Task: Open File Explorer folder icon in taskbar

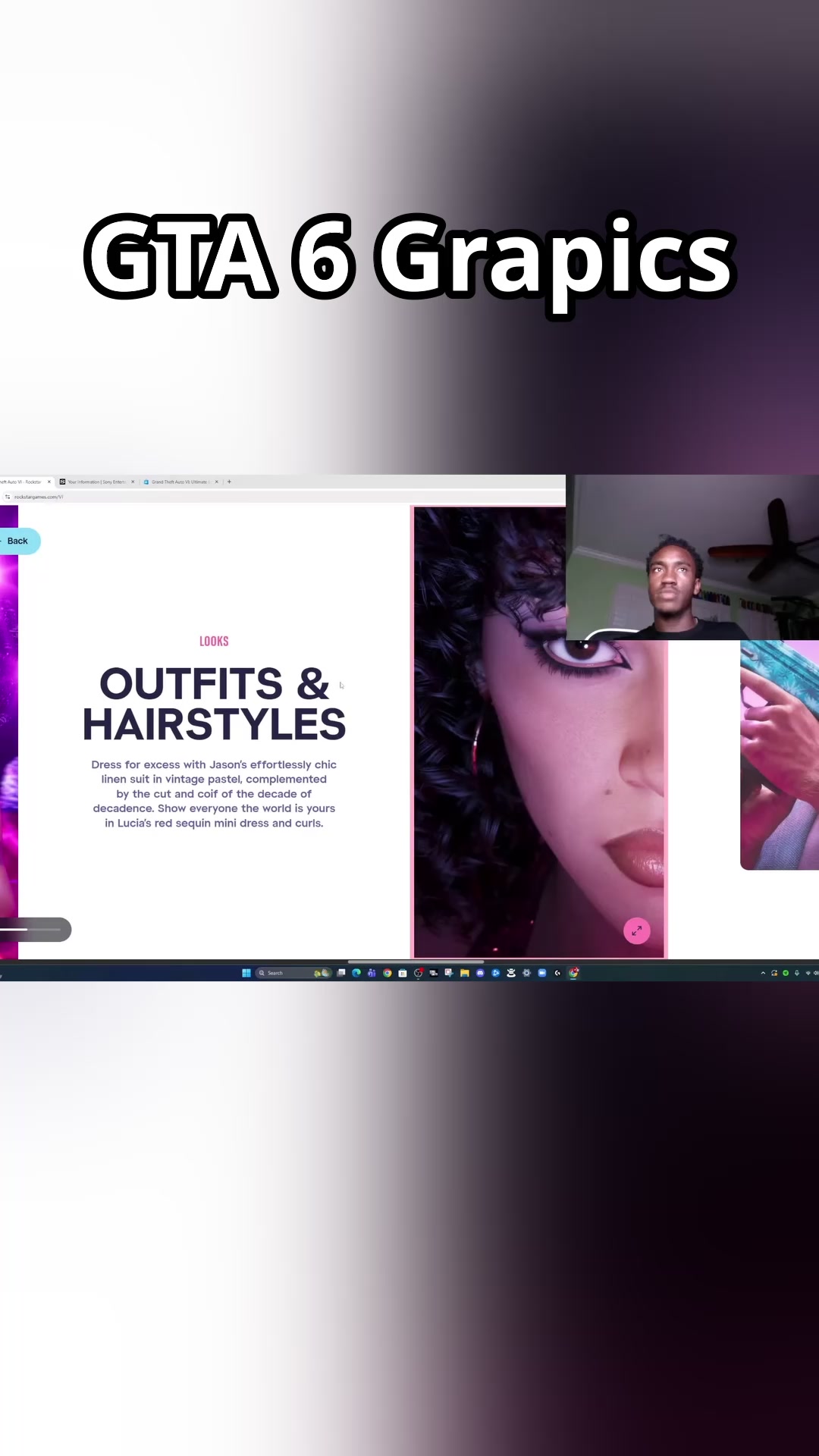Action: [x=464, y=973]
